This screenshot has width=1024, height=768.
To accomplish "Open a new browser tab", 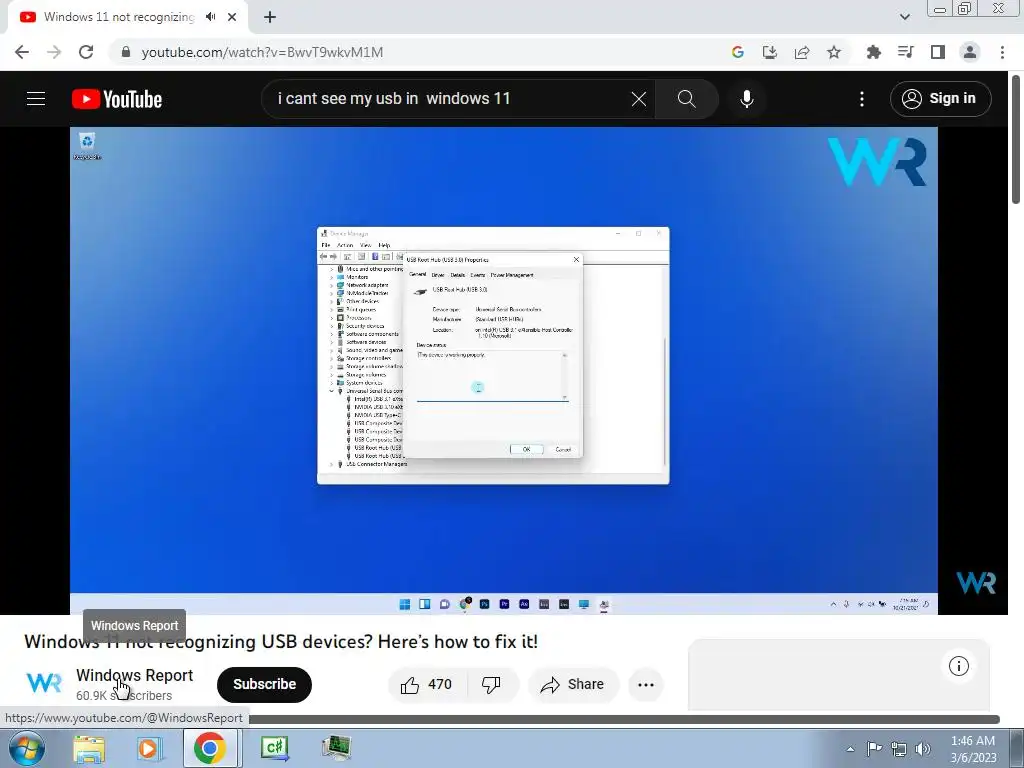I will [270, 17].
